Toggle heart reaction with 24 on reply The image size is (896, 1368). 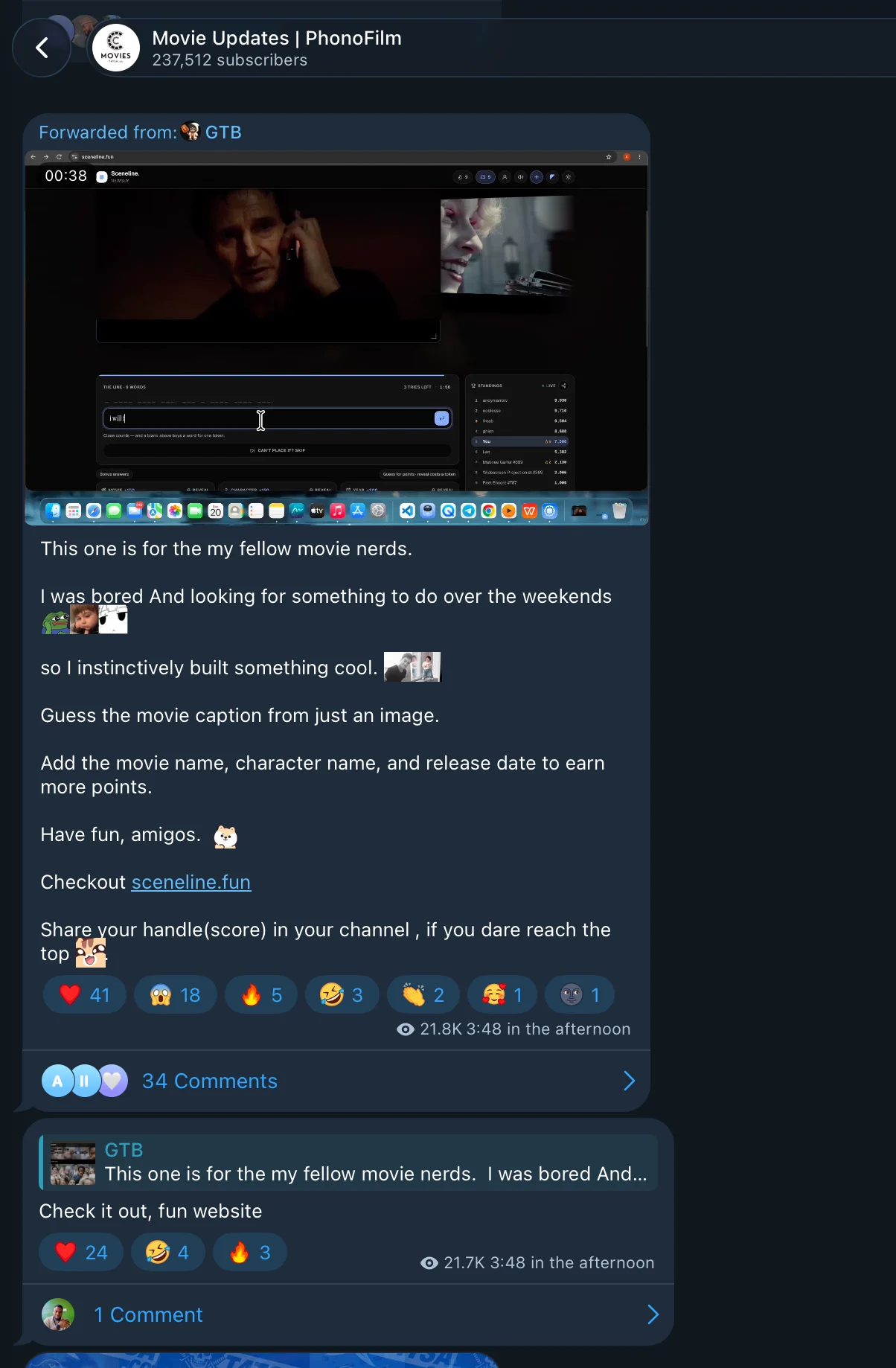pyautogui.click(x=81, y=1253)
